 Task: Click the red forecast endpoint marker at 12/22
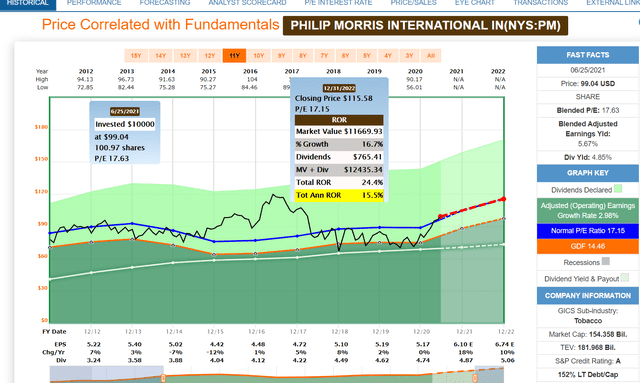coord(504,199)
